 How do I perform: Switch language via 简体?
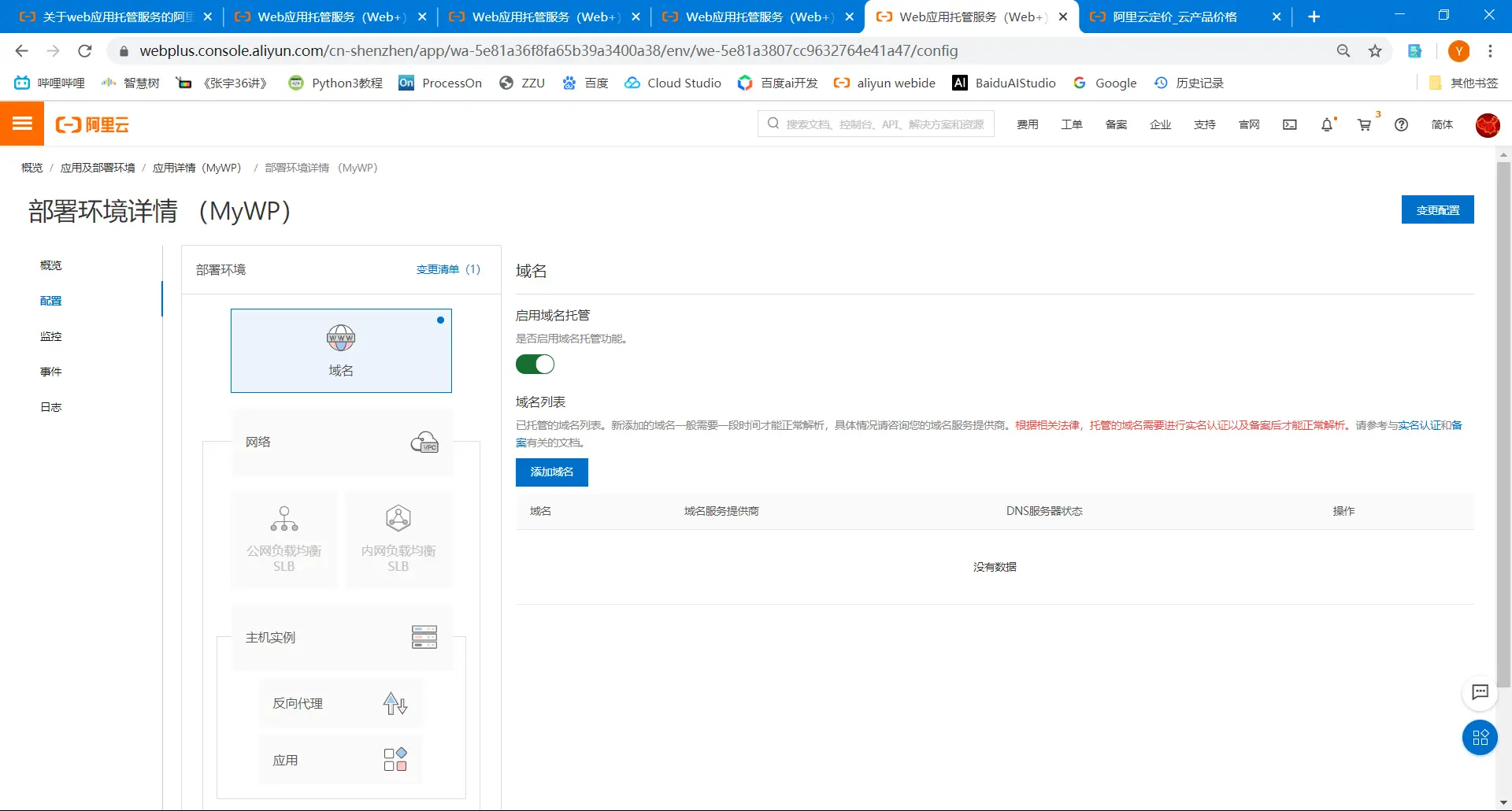click(1442, 124)
